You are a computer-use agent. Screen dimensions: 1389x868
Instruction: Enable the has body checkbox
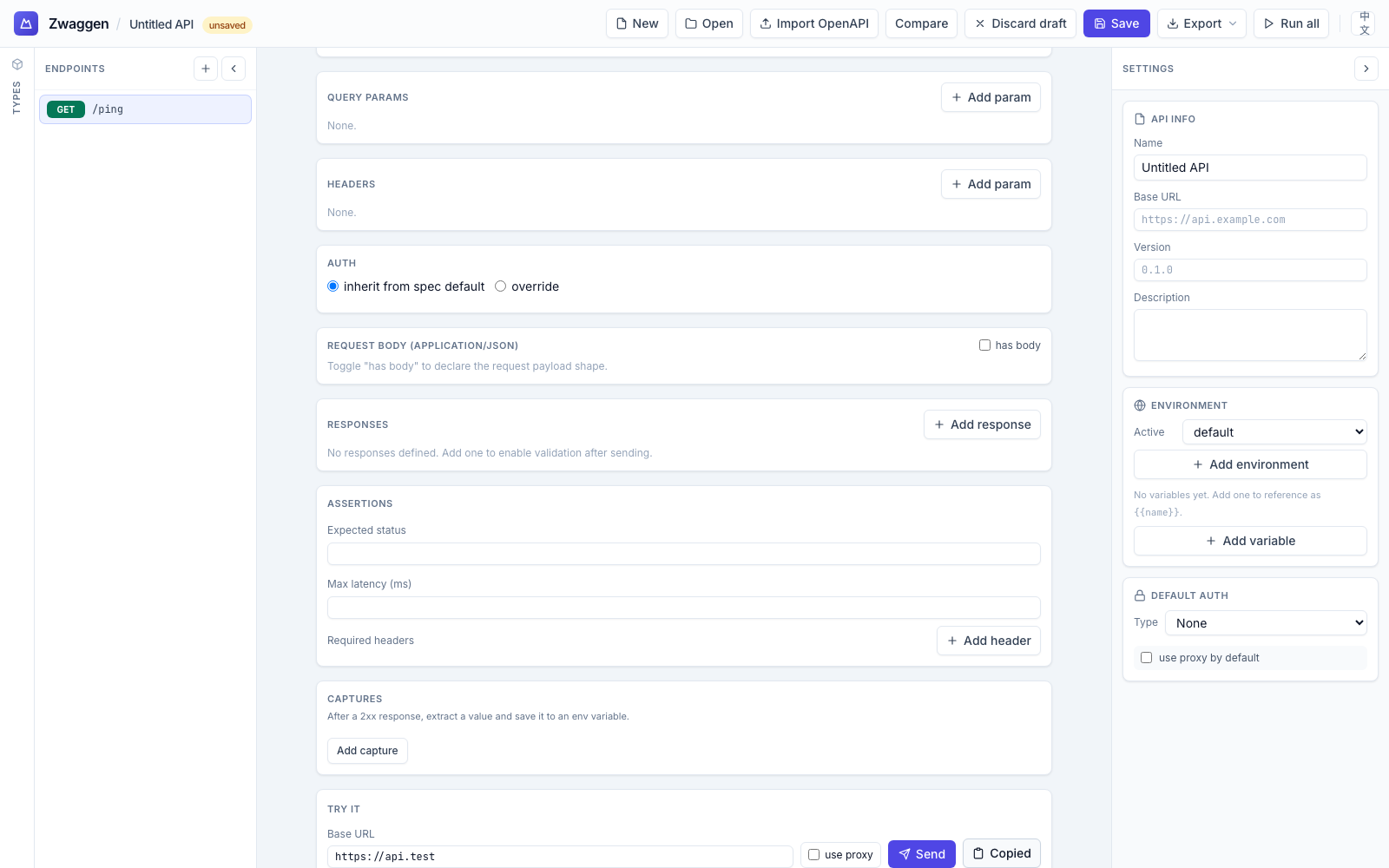pos(984,345)
